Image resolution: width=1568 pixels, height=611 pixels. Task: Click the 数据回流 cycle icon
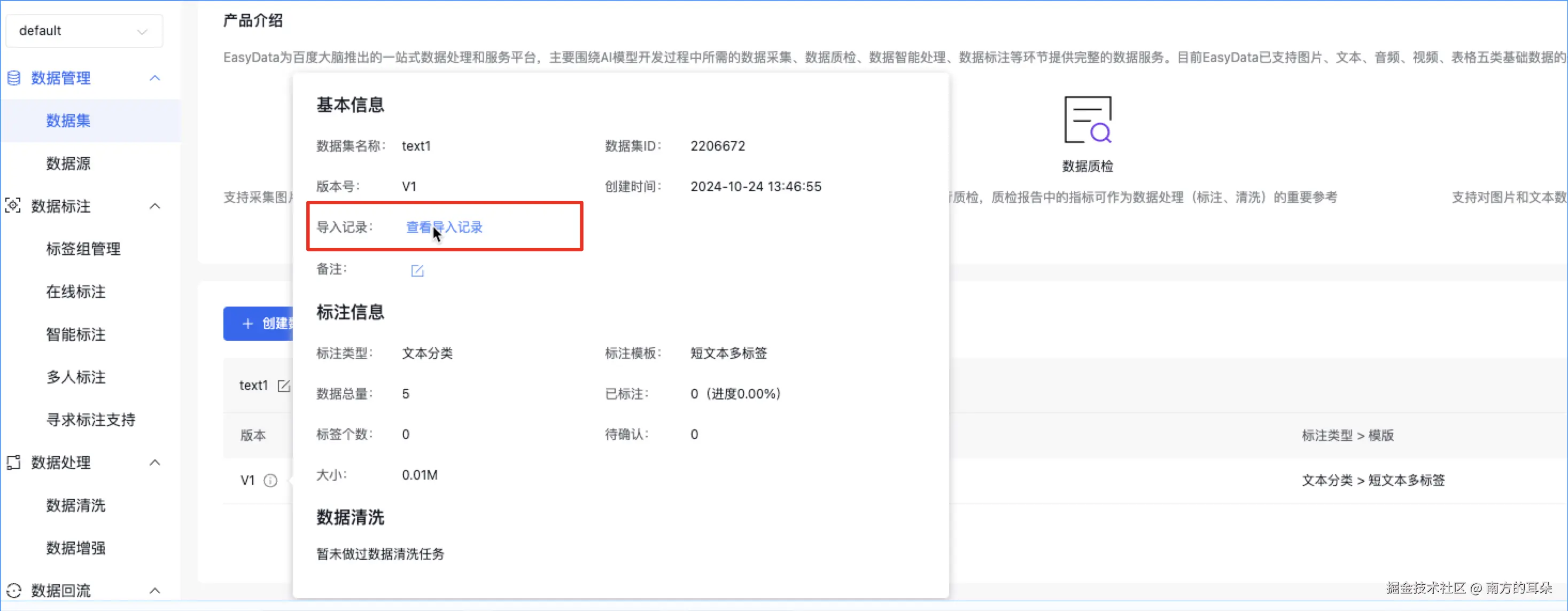click(13, 590)
